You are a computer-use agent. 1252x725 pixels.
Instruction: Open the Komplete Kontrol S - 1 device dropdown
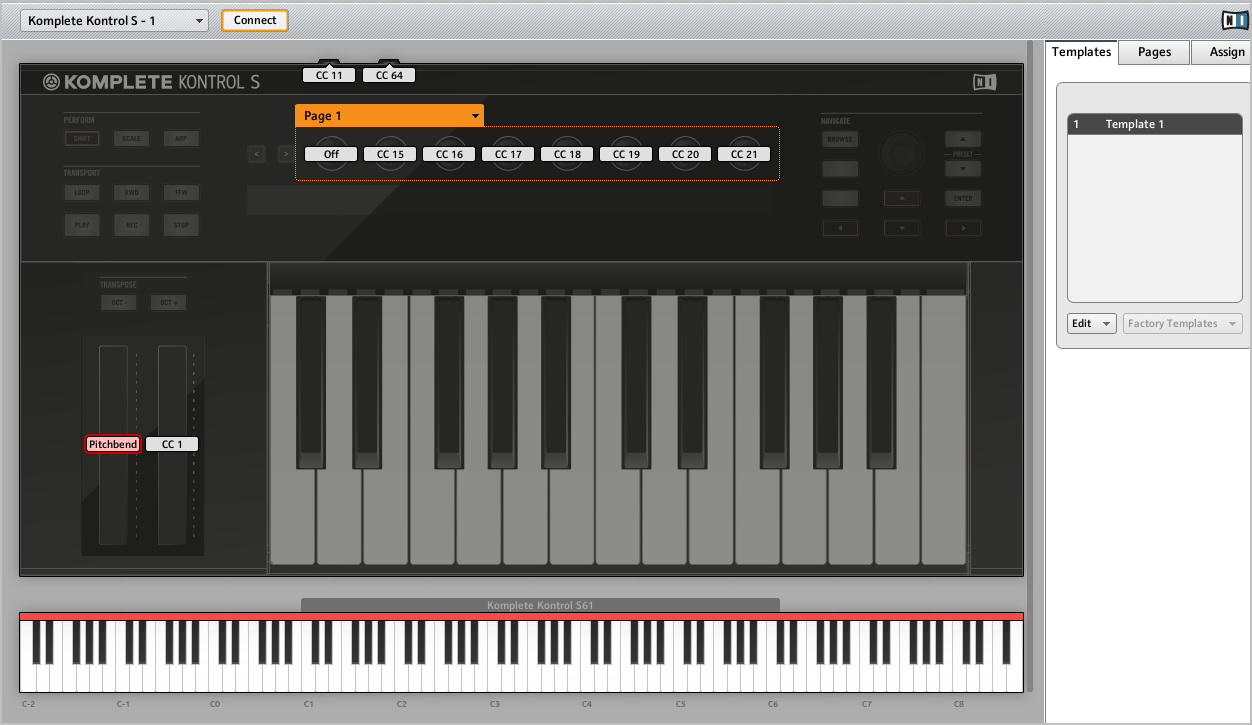pos(114,21)
